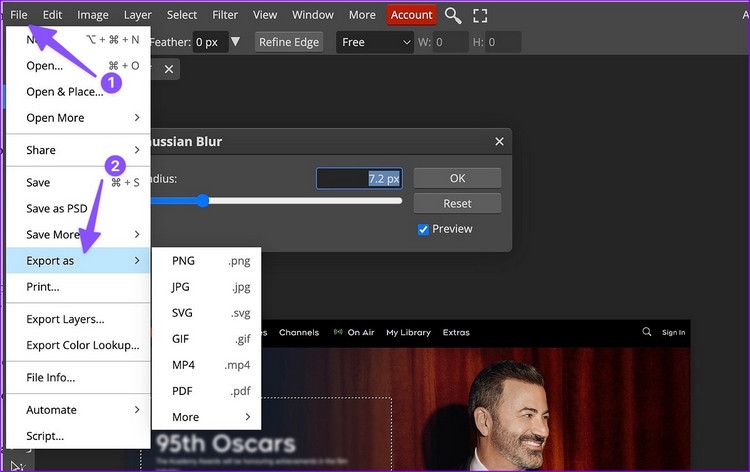Click the search magnifier icon

[453, 16]
